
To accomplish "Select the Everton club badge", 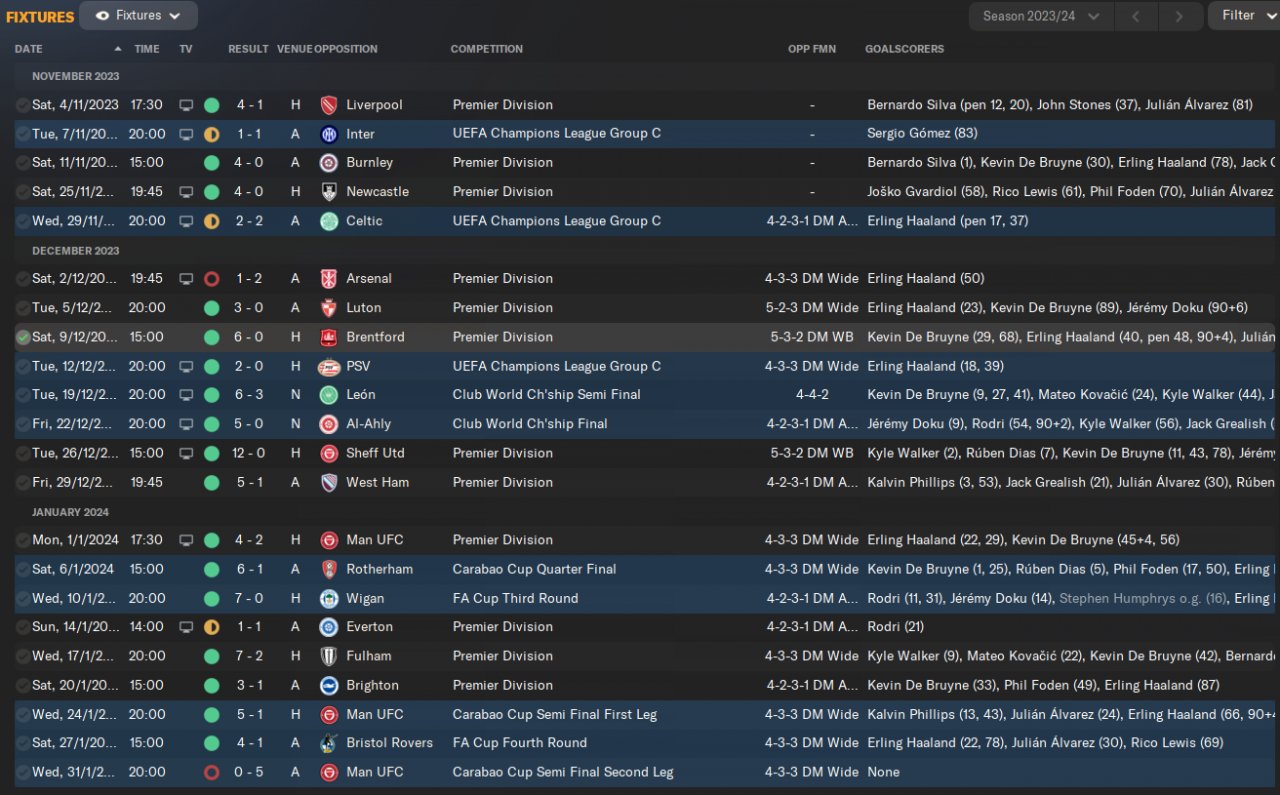I will pos(328,627).
